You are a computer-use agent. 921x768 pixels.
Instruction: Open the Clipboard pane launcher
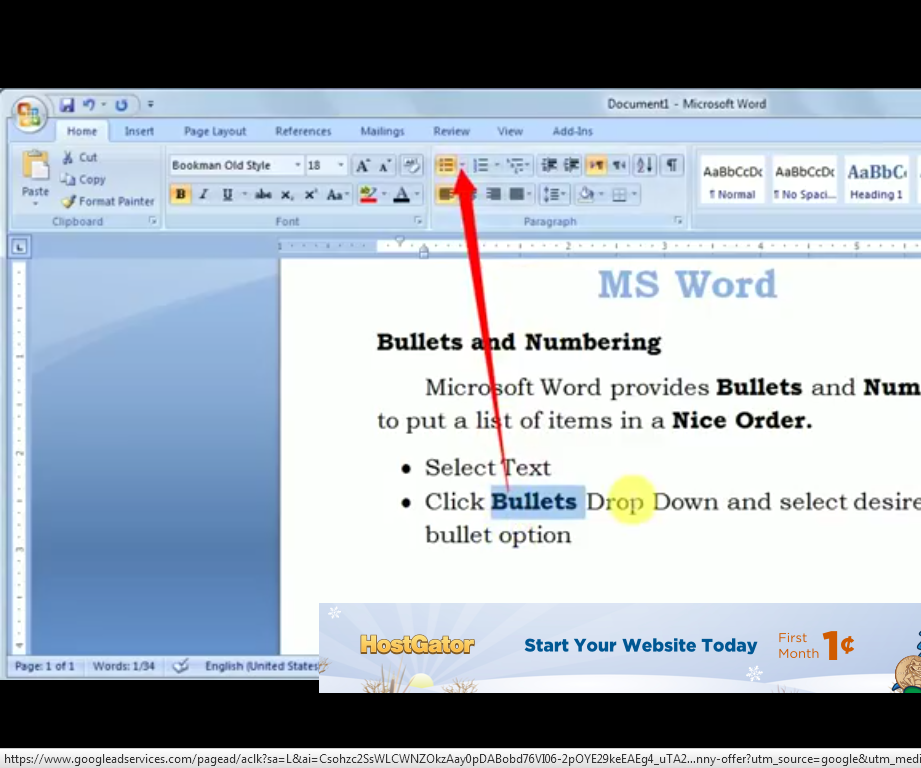(153, 221)
